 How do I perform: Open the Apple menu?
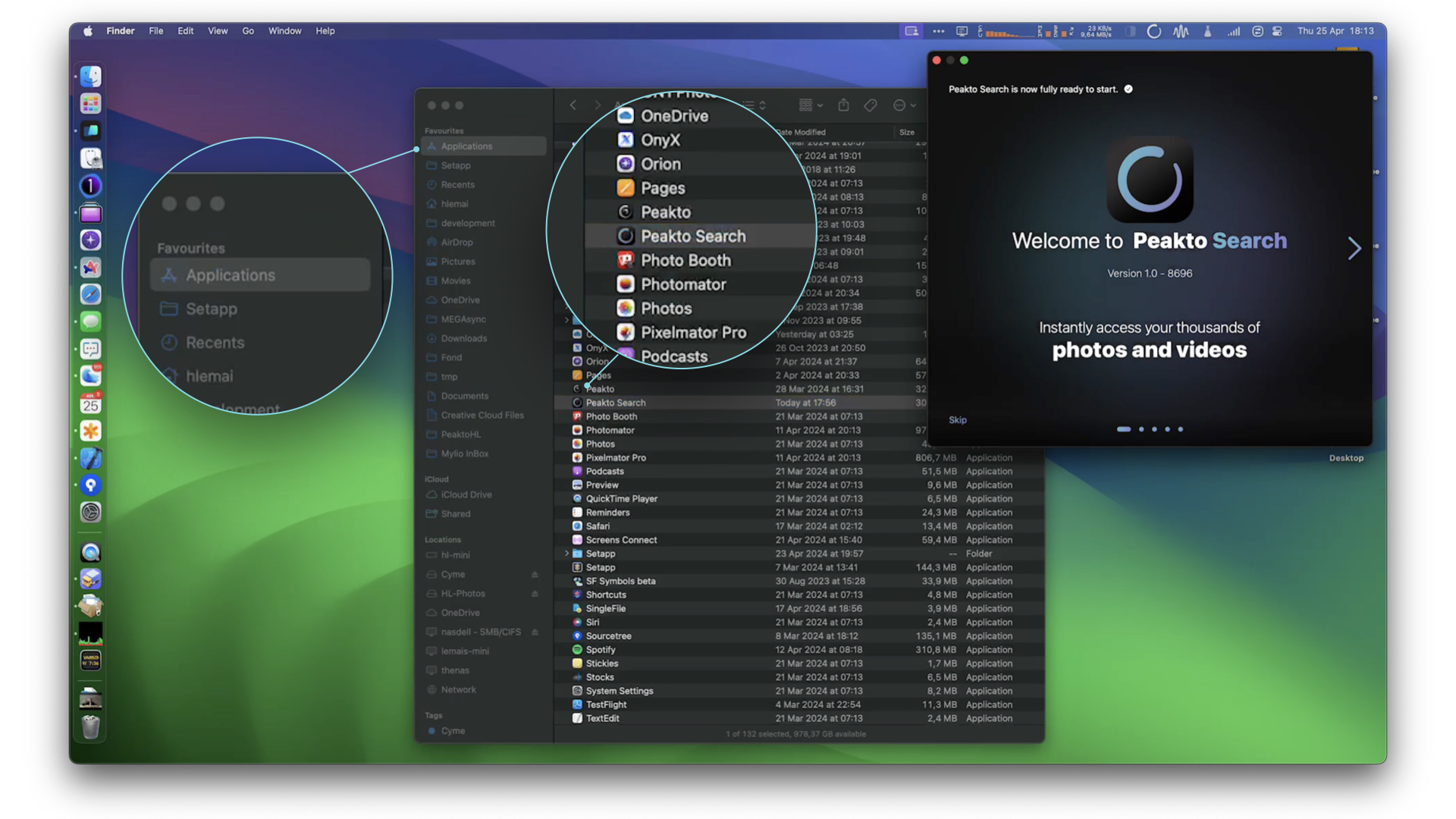point(88,31)
